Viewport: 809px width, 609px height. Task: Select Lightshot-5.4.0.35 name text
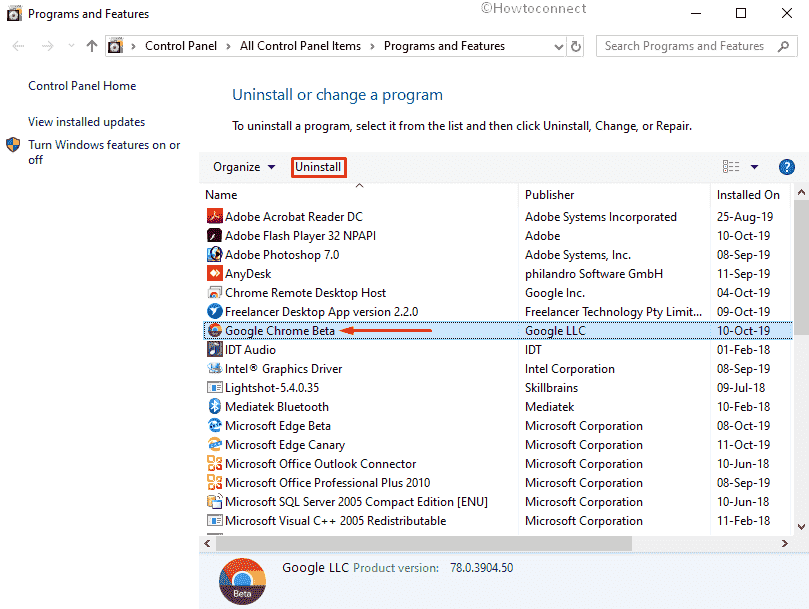point(272,388)
